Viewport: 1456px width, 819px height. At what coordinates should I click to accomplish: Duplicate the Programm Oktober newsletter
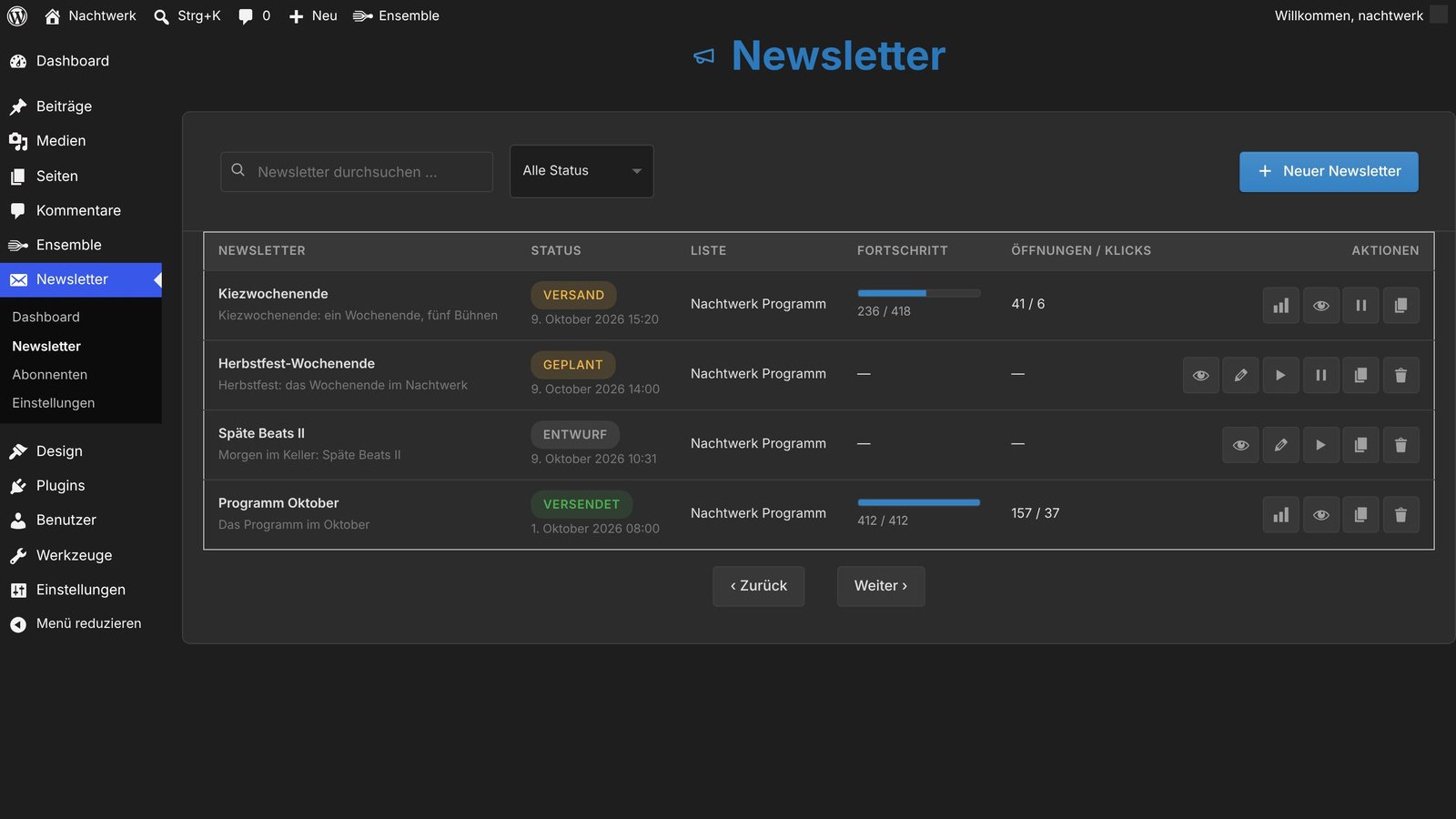pyautogui.click(x=1360, y=515)
